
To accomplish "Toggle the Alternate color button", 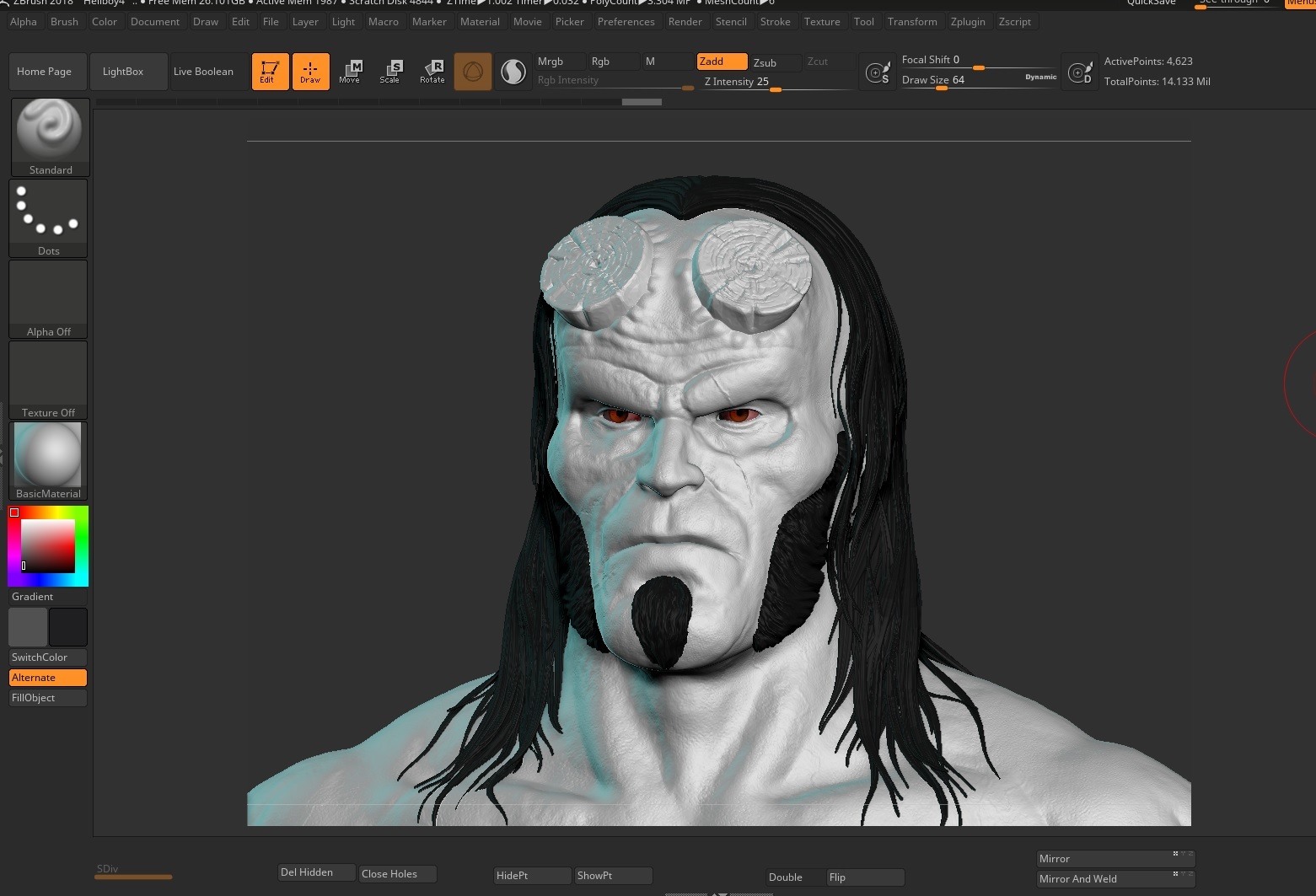I will click(x=48, y=678).
